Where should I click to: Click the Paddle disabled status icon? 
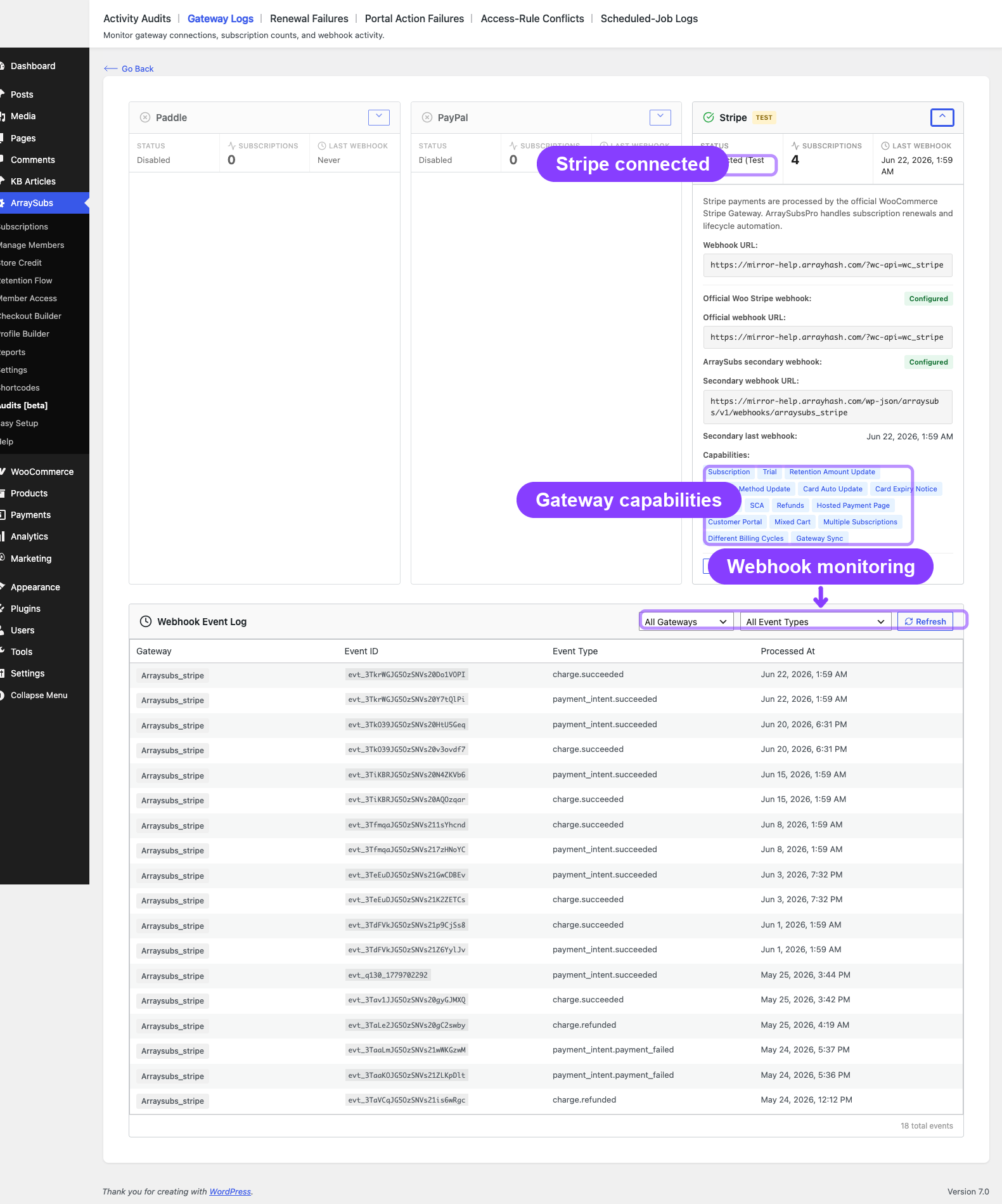pos(145,117)
